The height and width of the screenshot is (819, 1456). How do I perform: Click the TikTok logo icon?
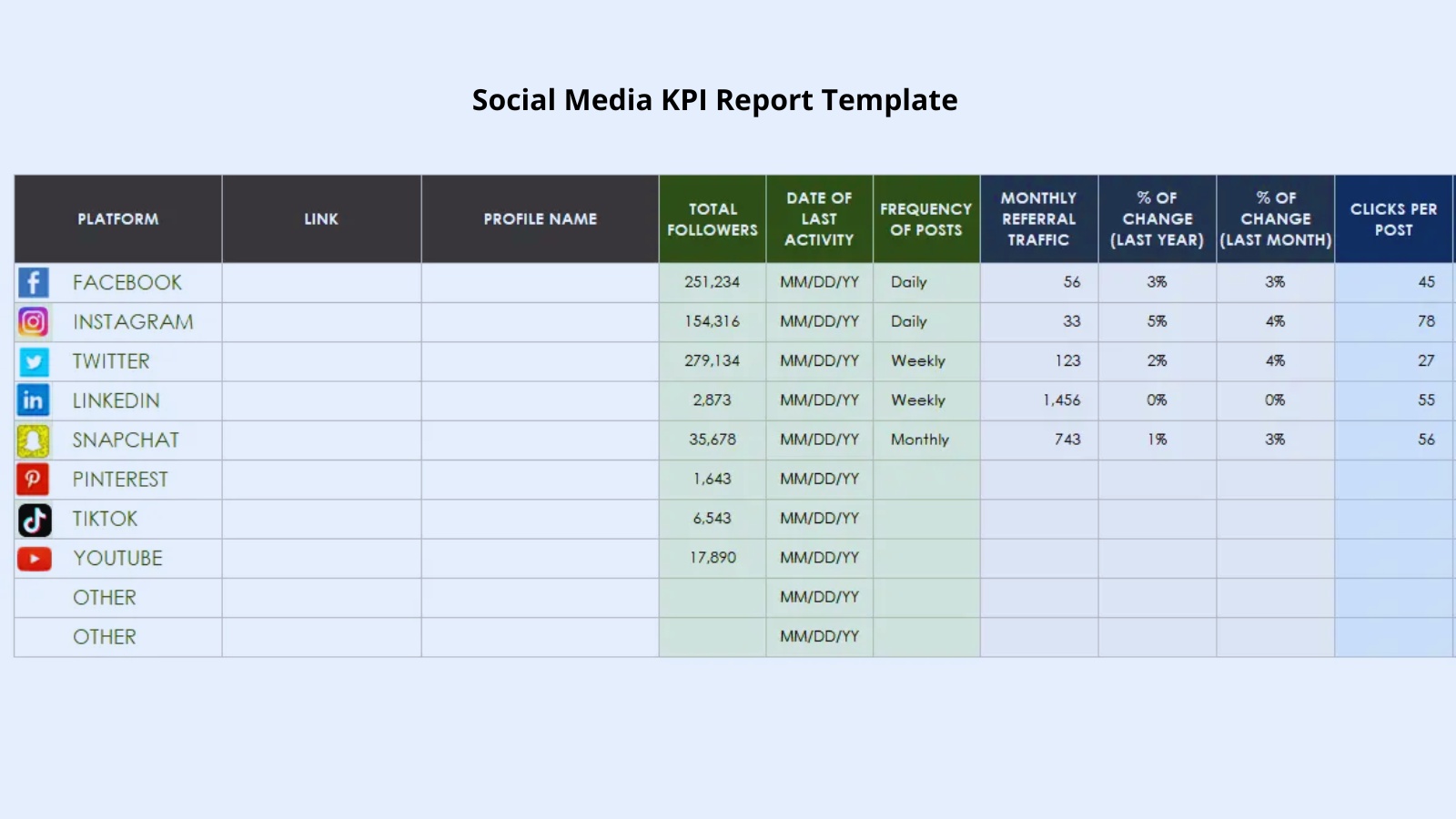click(x=35, y=520)
